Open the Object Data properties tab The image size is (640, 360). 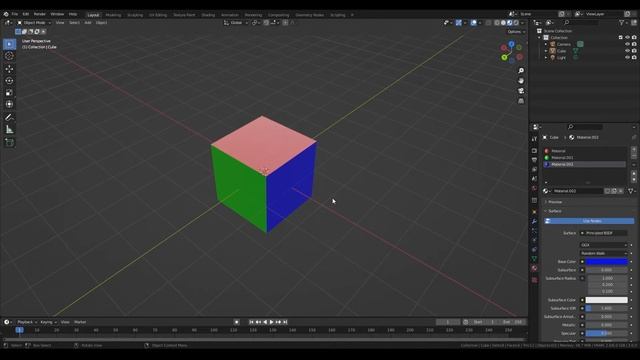tap(534, 259)
